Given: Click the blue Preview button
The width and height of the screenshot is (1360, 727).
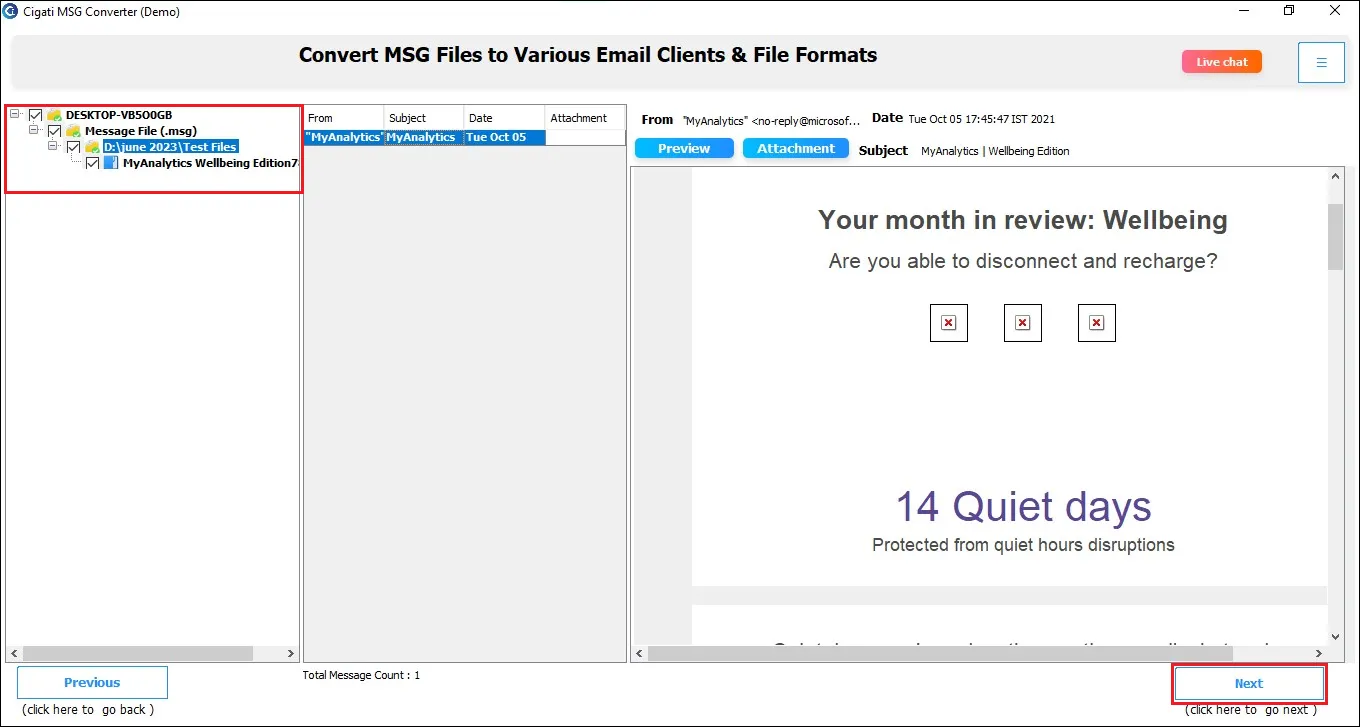Looking at the screenshot, I should pos(684,148).
